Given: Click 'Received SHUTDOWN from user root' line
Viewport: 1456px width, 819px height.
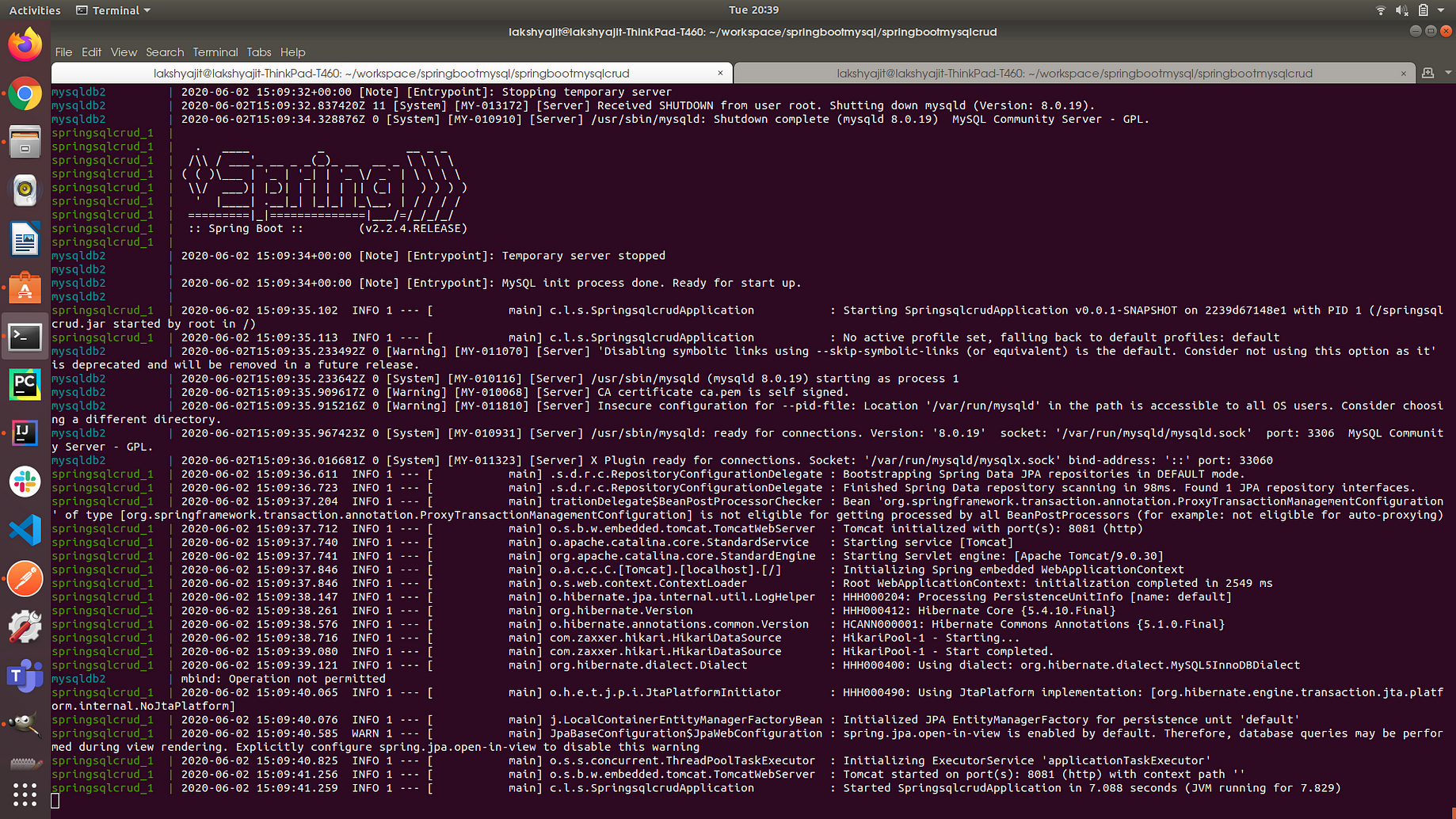Looking at the screenshot, I should (x=638, y=105).
